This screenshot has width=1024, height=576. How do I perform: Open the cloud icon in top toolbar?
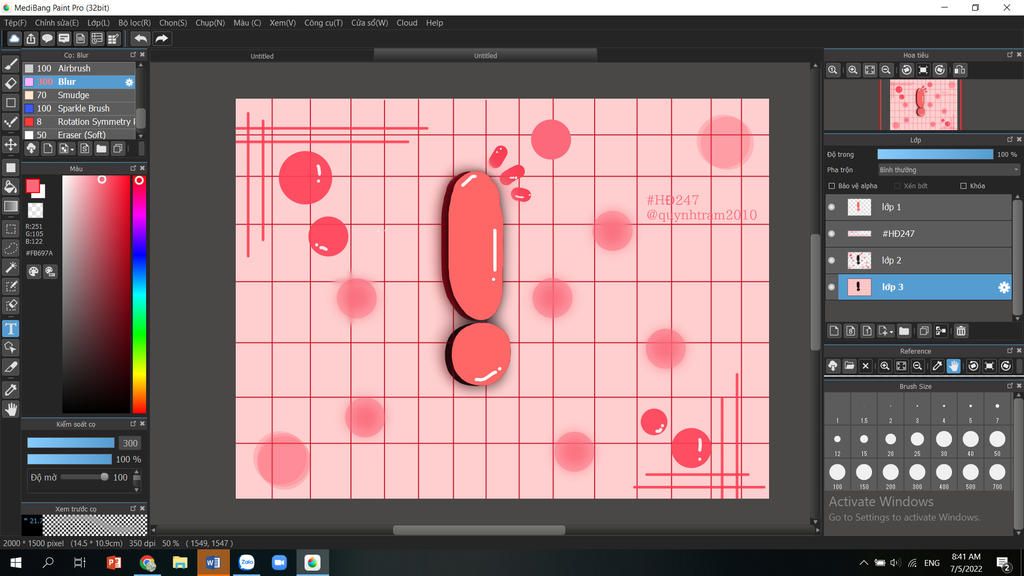pyautogui.click(x=14, y=39)
